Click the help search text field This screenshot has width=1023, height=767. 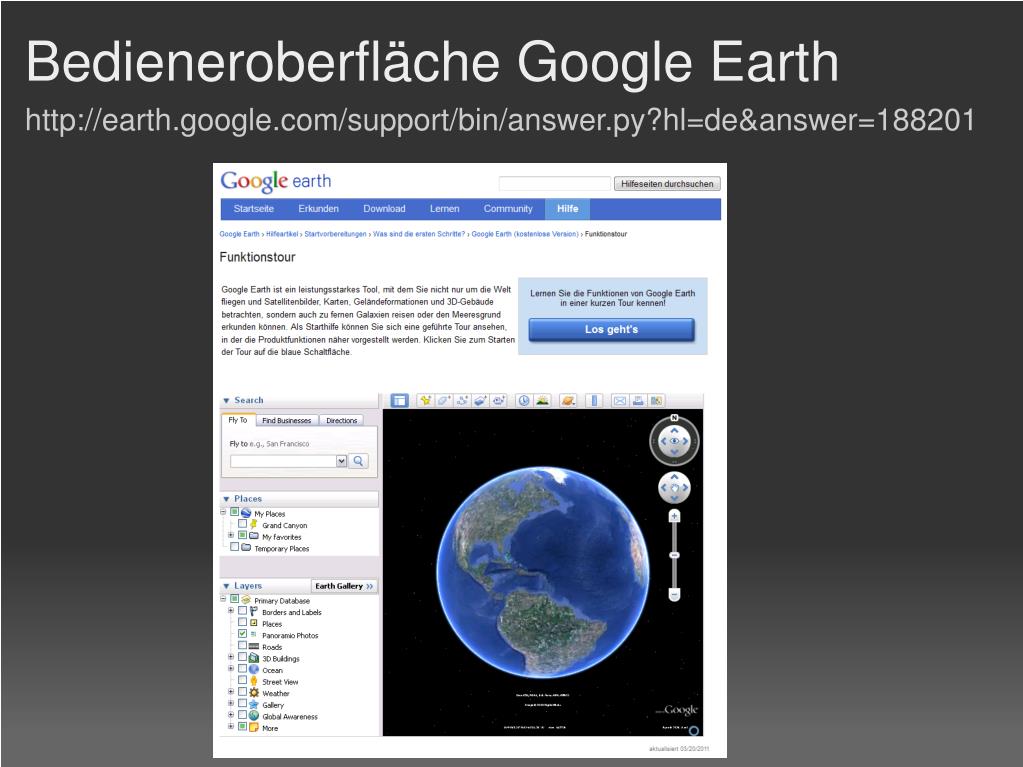coord(555,184)
